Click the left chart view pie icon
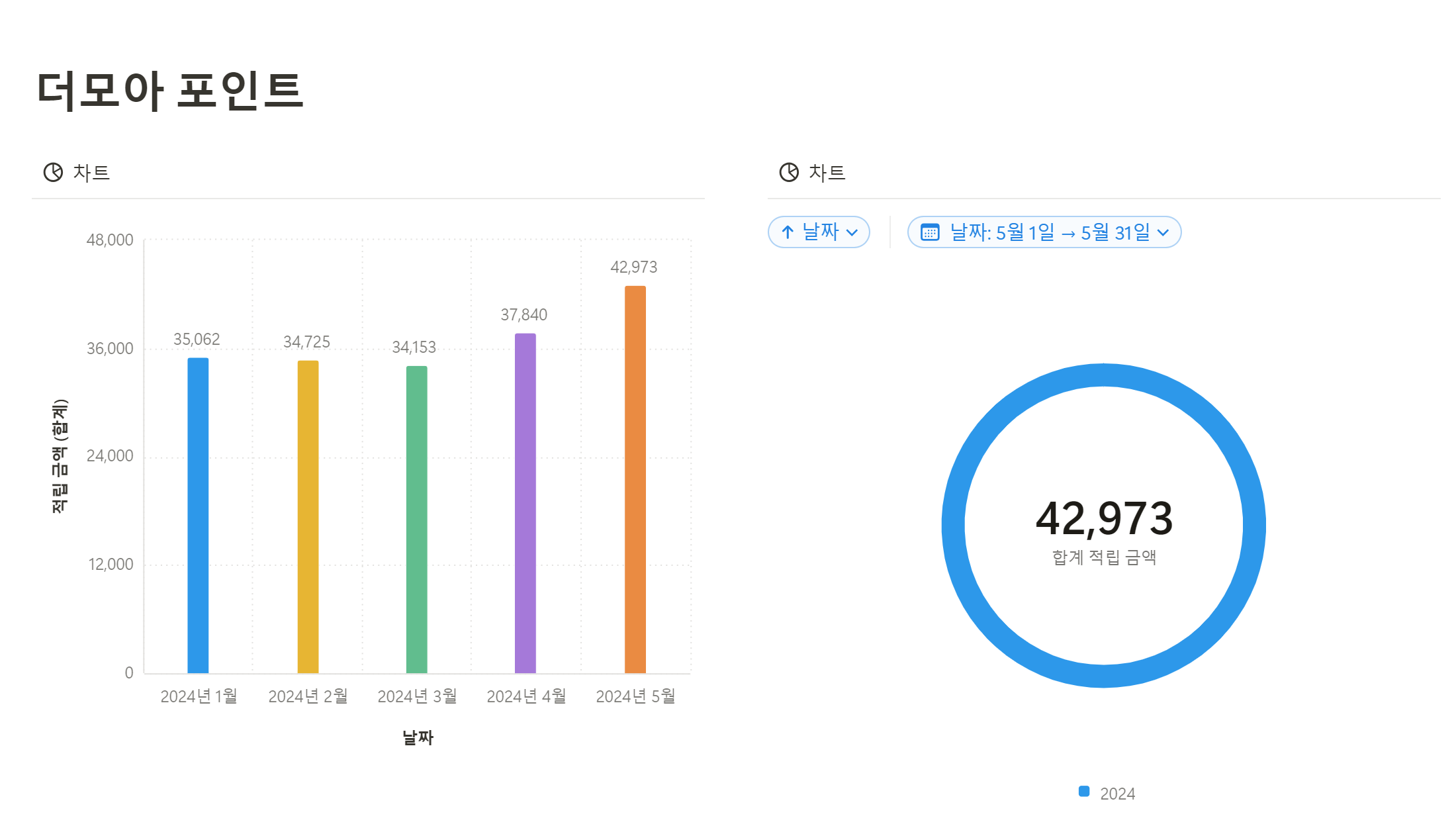Image resolution: width=1456 pixels, height=832 pixels. point(53,172)
